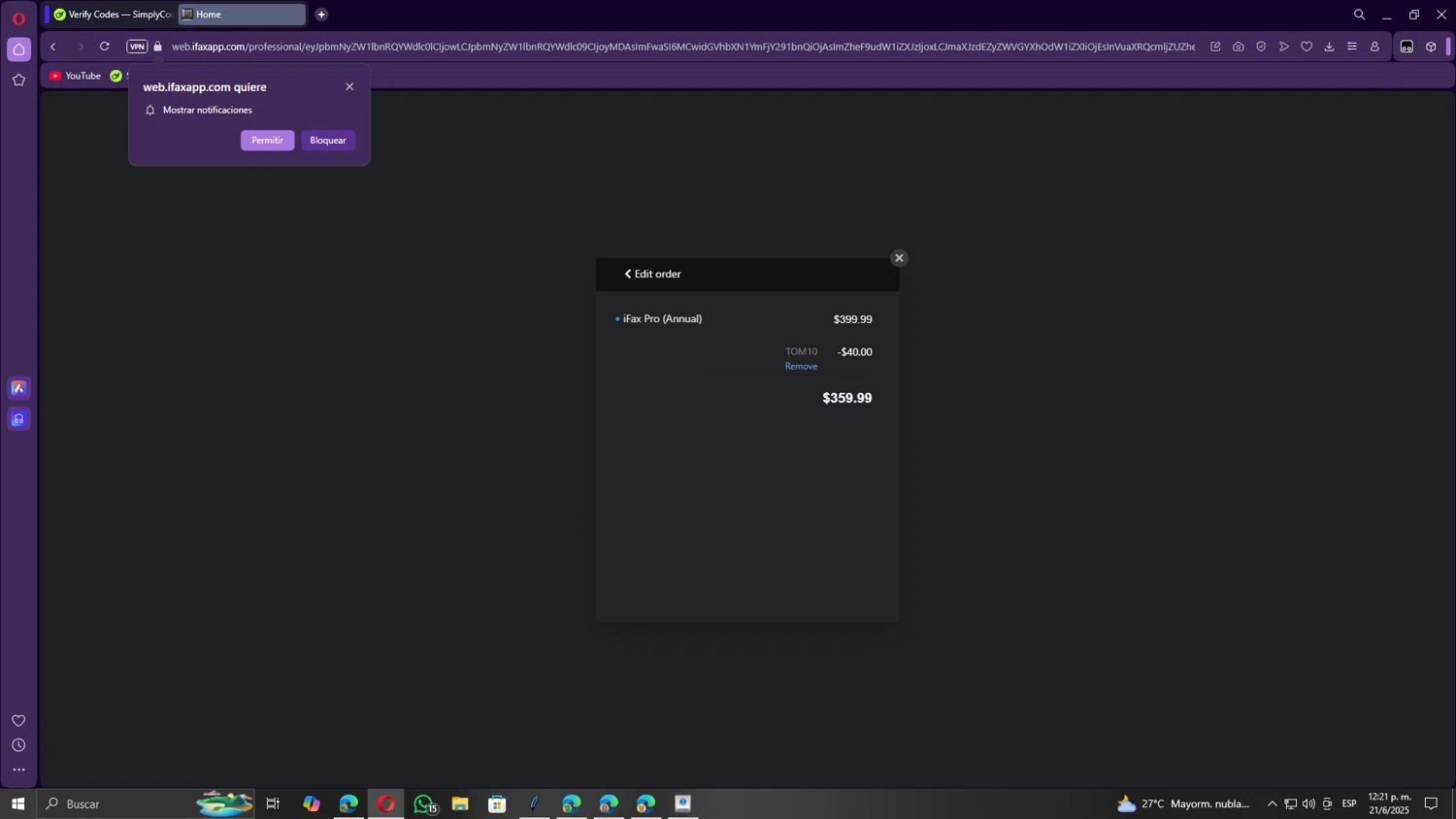Add page to bookmarks heart icon
The height and width of the screenshot is (819, 1456).
click(x=1307, y=47)
